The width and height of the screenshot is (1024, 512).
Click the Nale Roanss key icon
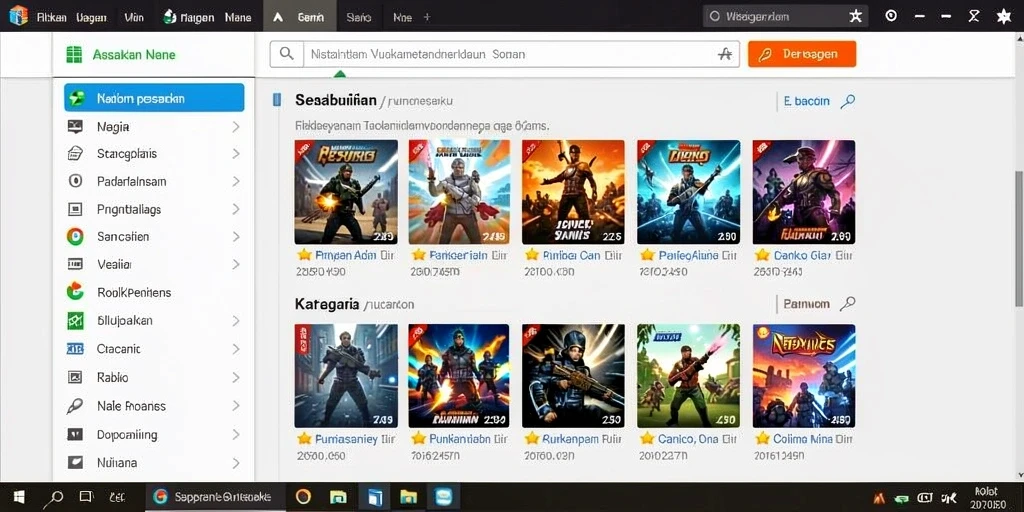tap(75, 406)
